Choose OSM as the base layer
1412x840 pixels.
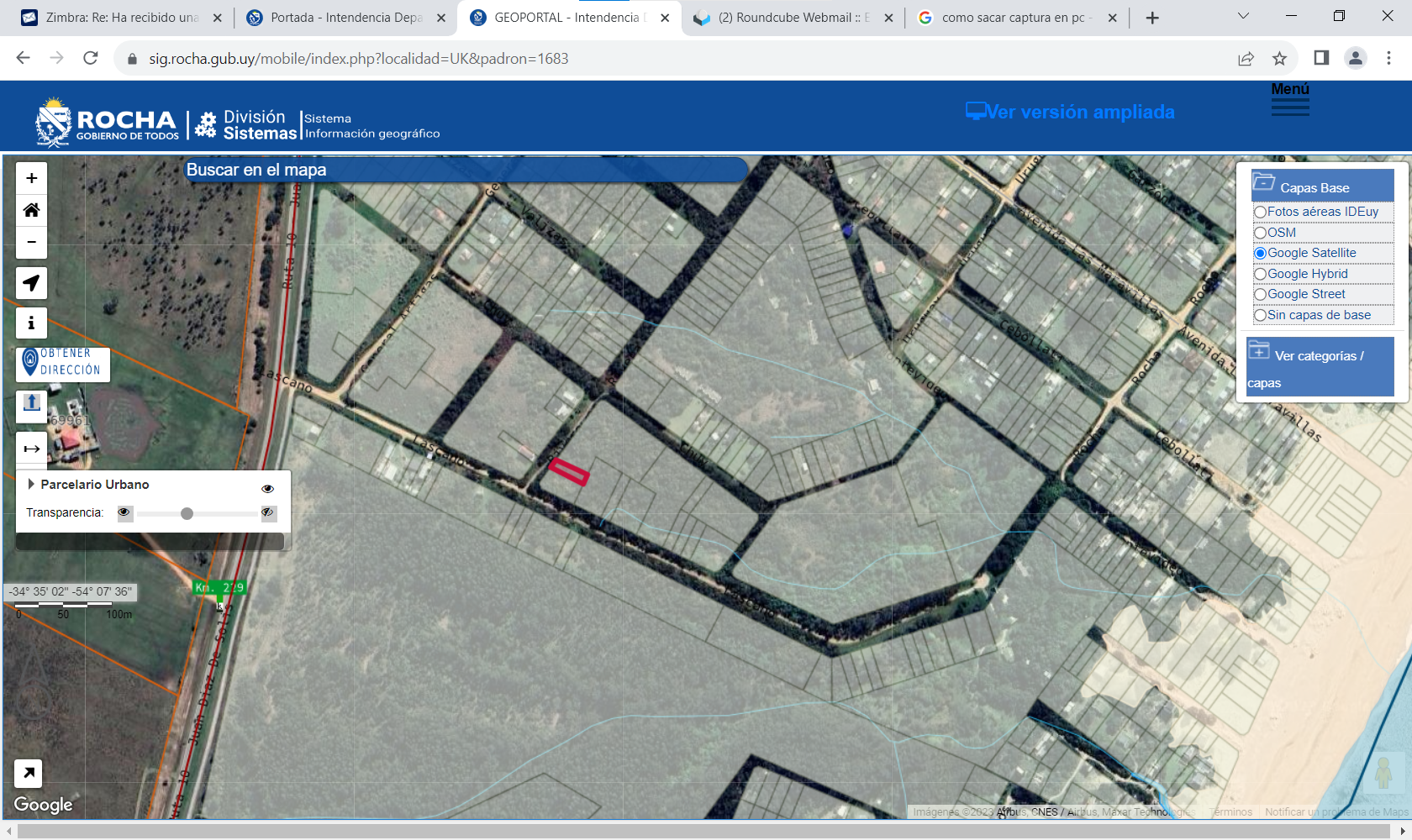click(1260, 233)
